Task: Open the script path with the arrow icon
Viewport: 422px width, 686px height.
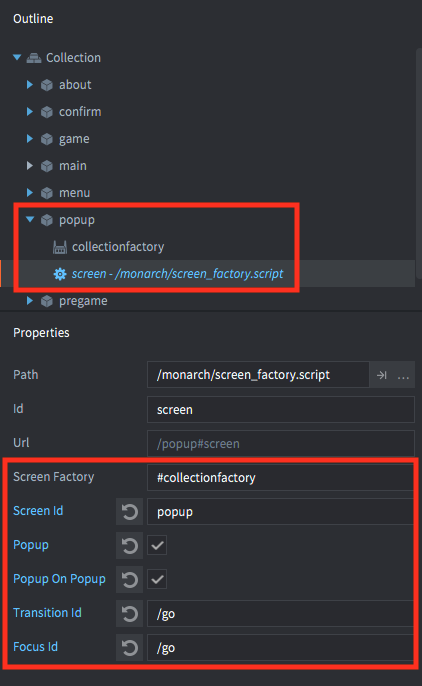Action: coord(381,375)
